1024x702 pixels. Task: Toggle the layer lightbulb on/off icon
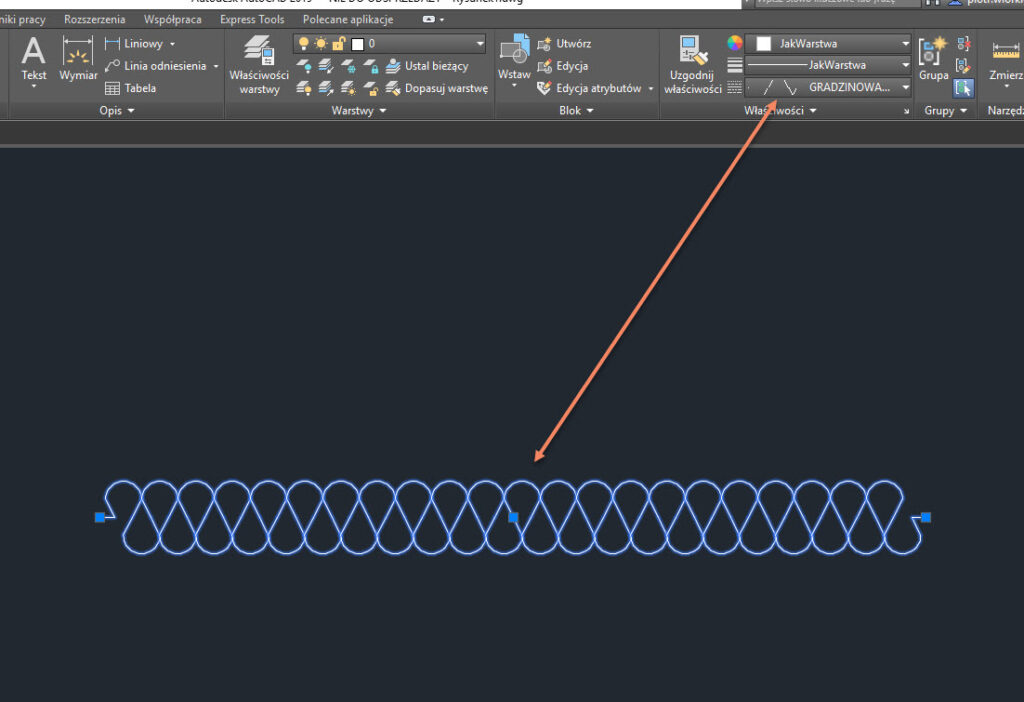pos(304,44)
